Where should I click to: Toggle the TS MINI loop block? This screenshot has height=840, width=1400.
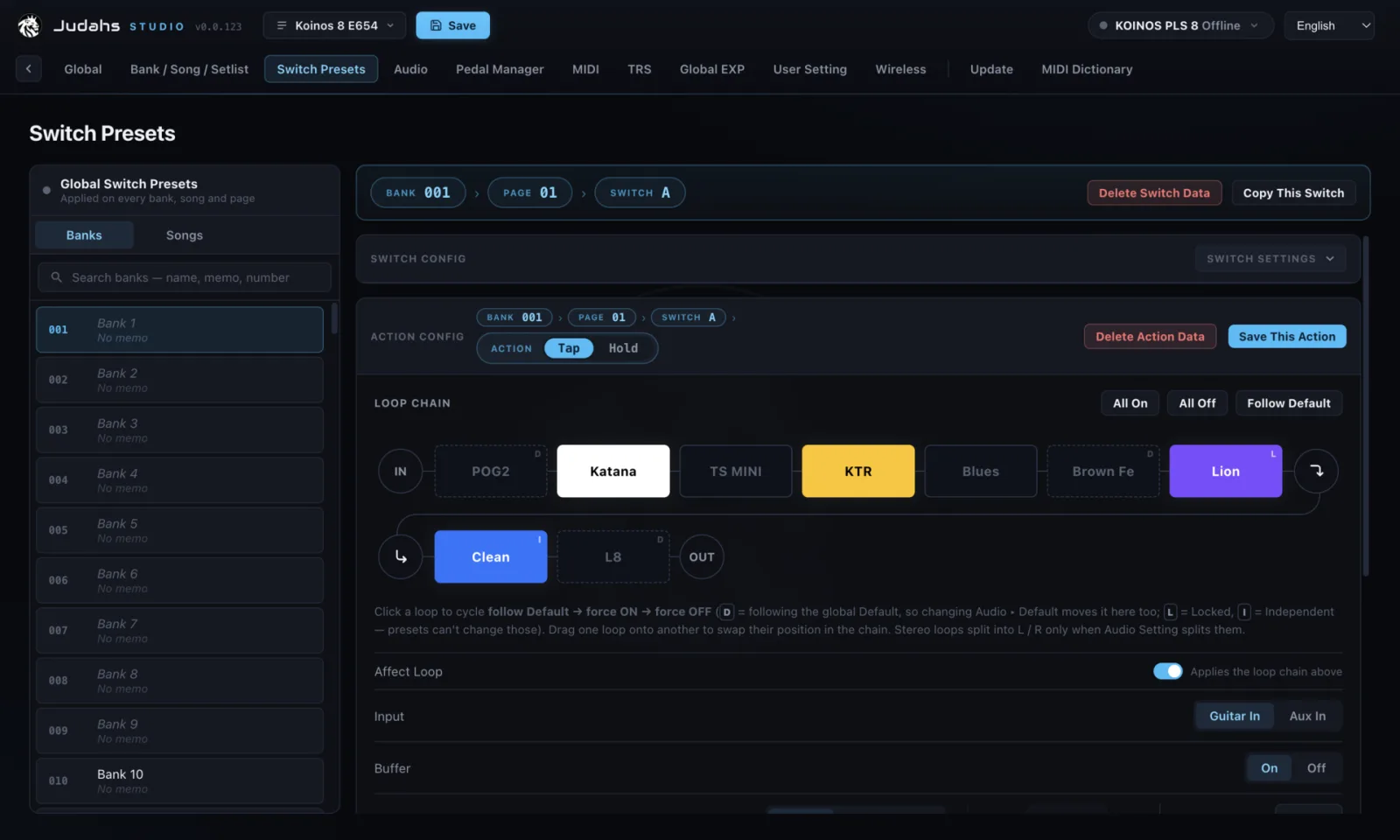pos(736,471)
